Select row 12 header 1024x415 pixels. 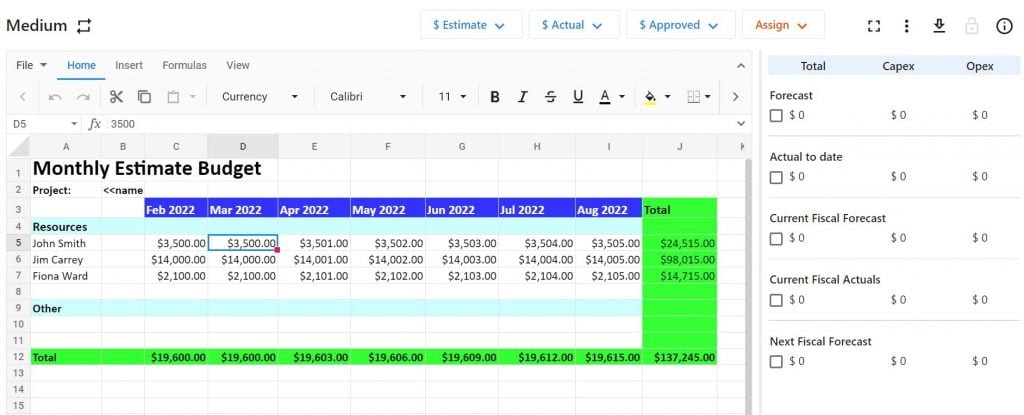(x=18, y=357)
